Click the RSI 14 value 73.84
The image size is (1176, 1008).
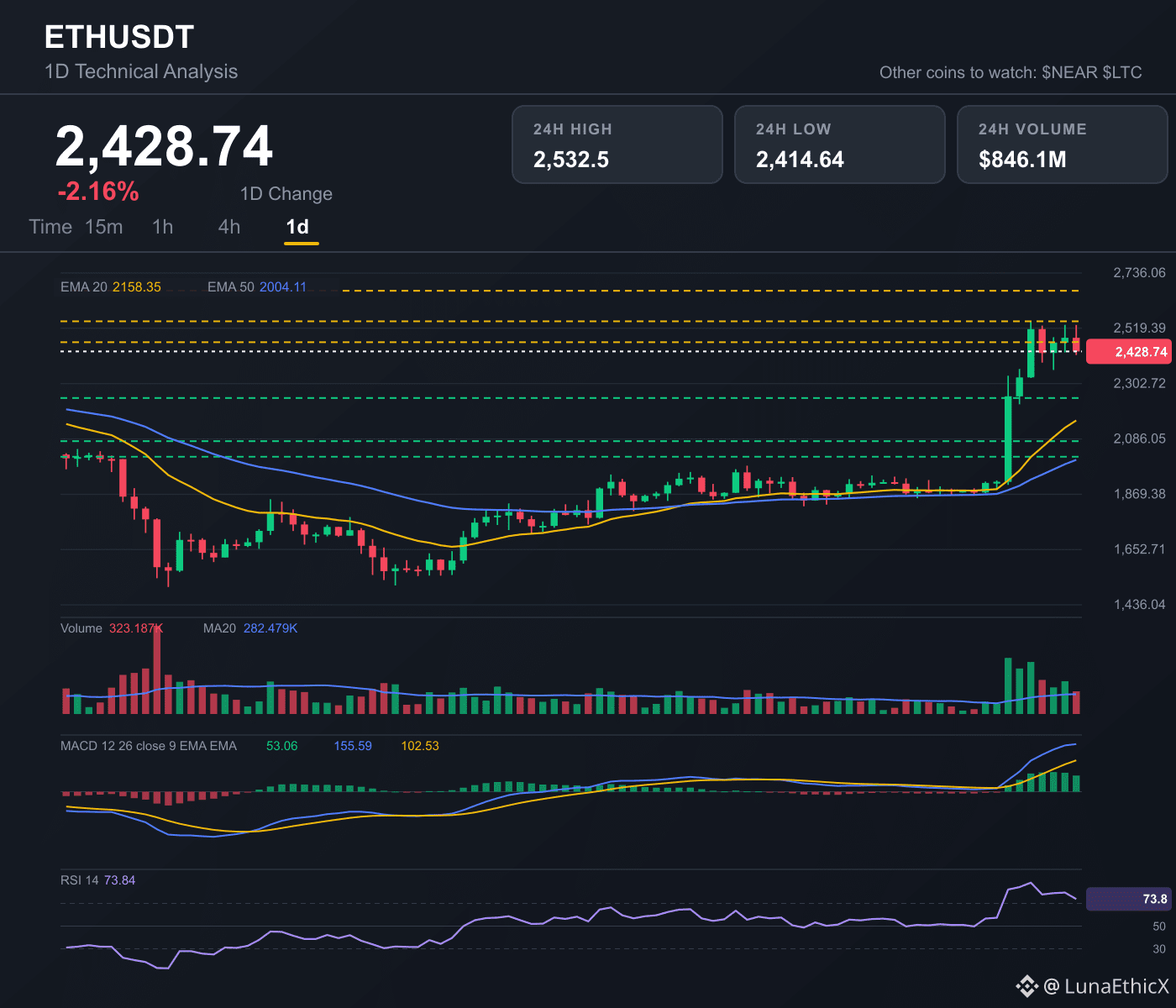(119, 880)
